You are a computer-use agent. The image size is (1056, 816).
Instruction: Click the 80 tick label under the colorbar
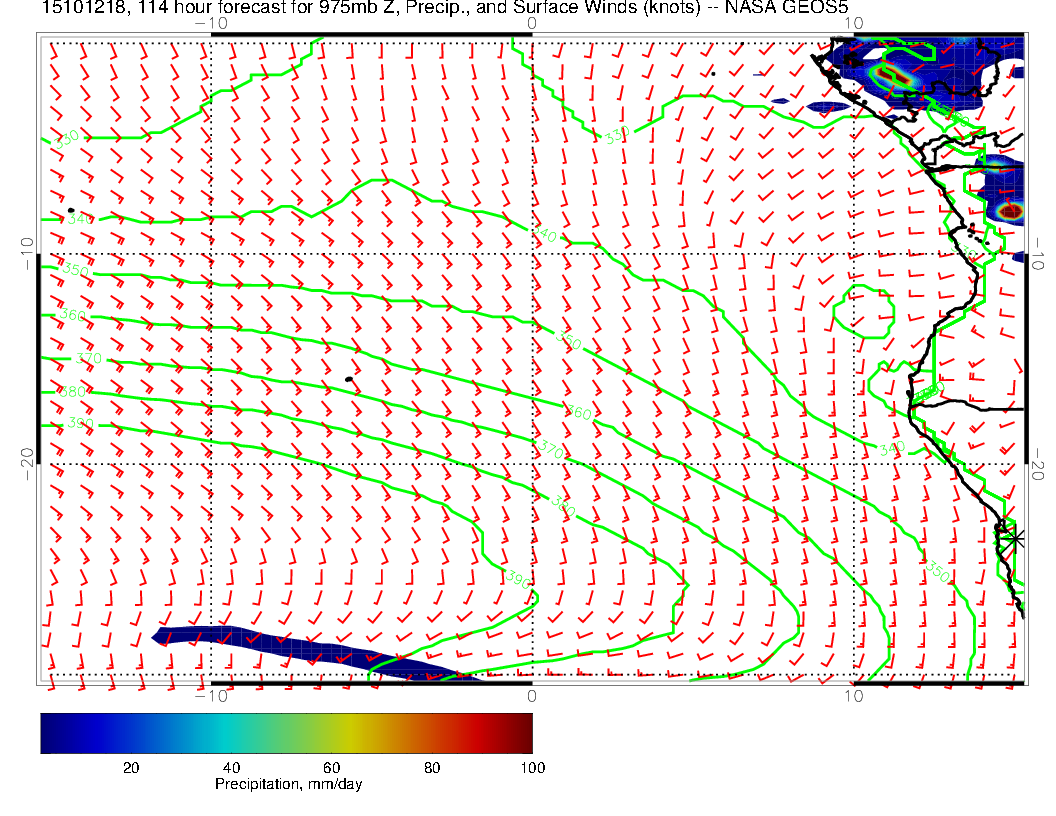tap(432, 767)
